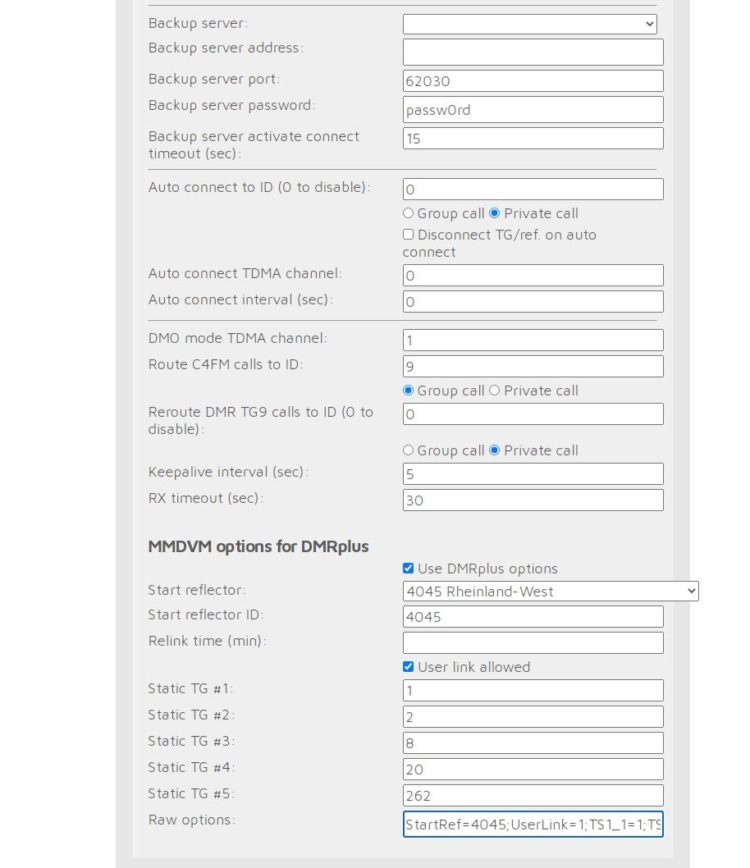Edit the Route C4FM calls ID
The image size is (750, 868).
[532, 366]
